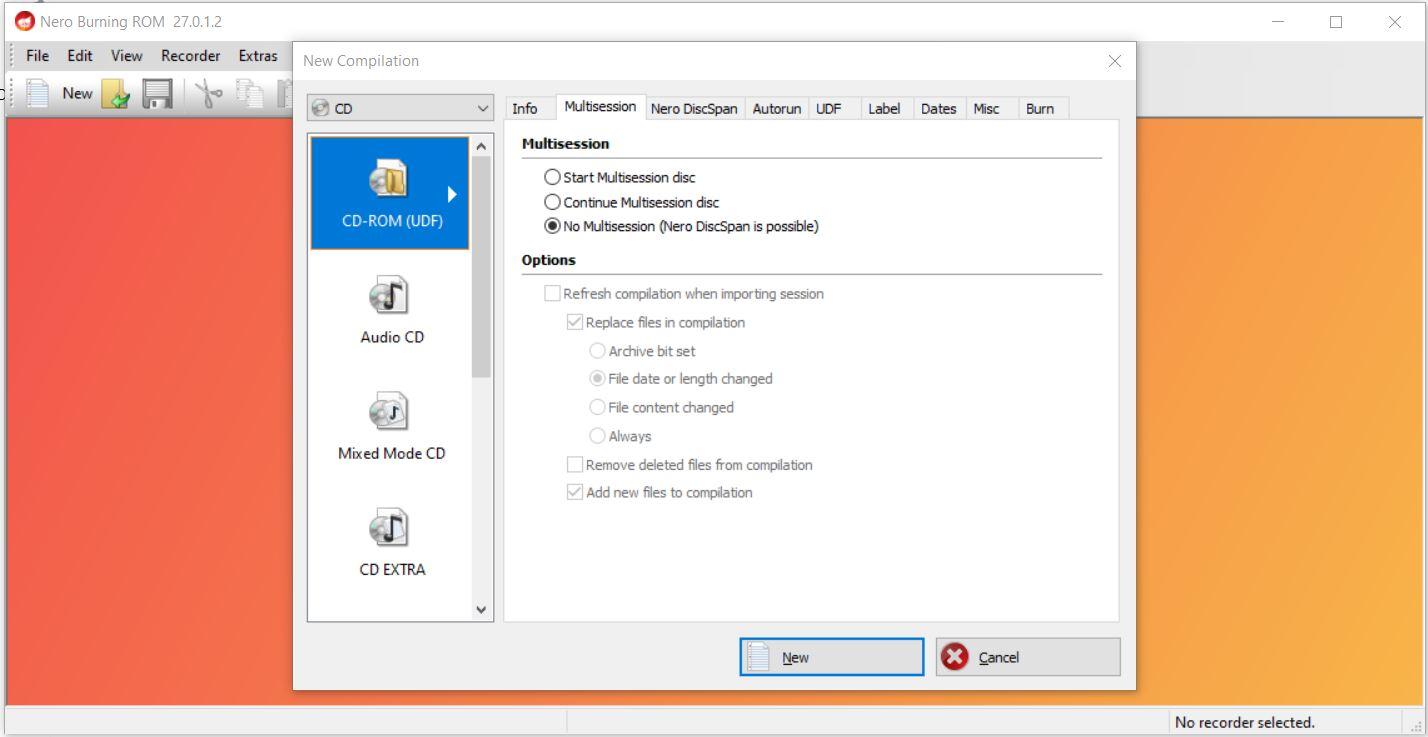
Task: Click the Save floppy disk icon
Action: tap(157, 94)
